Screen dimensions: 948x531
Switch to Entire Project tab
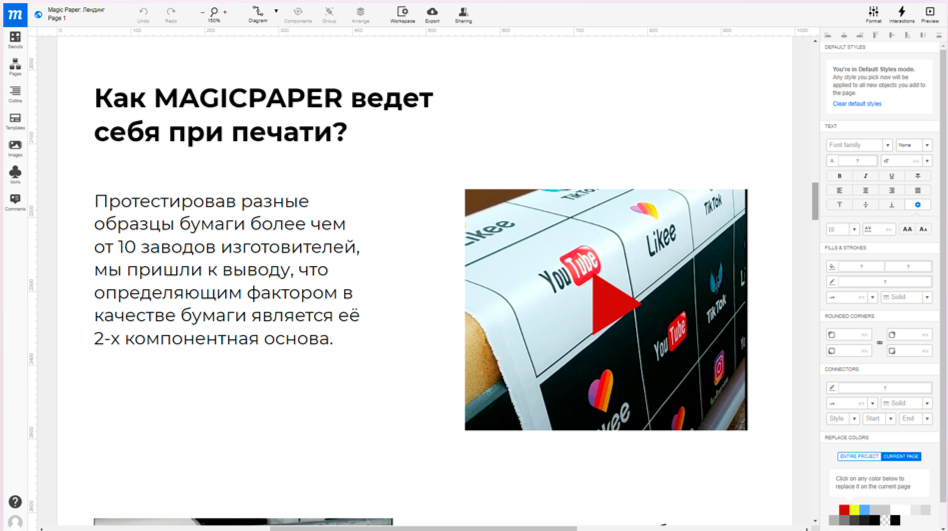pos(858,456)
